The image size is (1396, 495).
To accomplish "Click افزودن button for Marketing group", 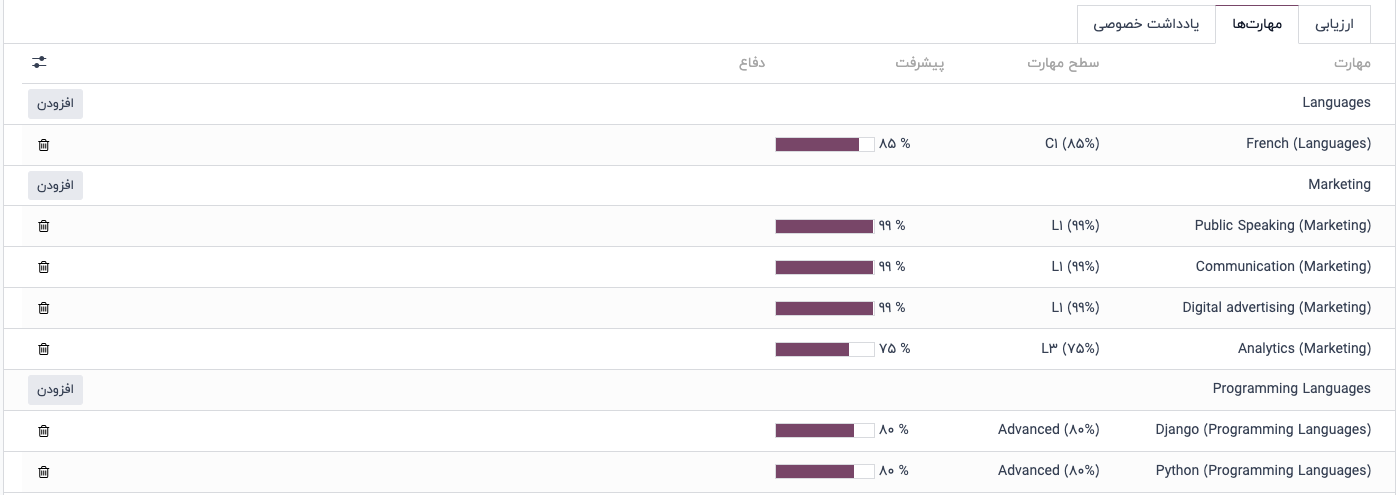I will [x=55, y=185].
